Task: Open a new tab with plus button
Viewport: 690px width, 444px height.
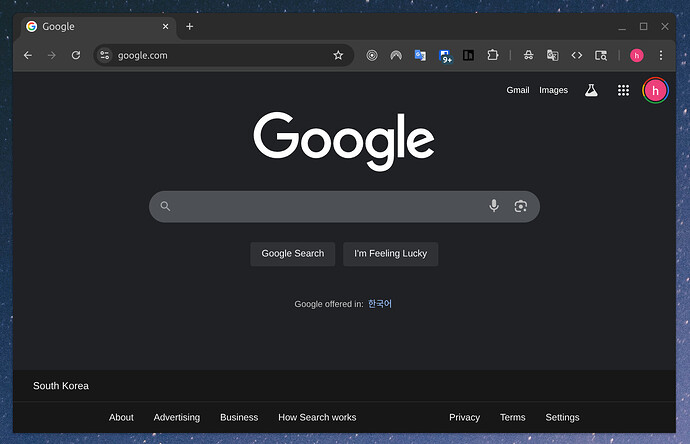Action: pos(190,27)
